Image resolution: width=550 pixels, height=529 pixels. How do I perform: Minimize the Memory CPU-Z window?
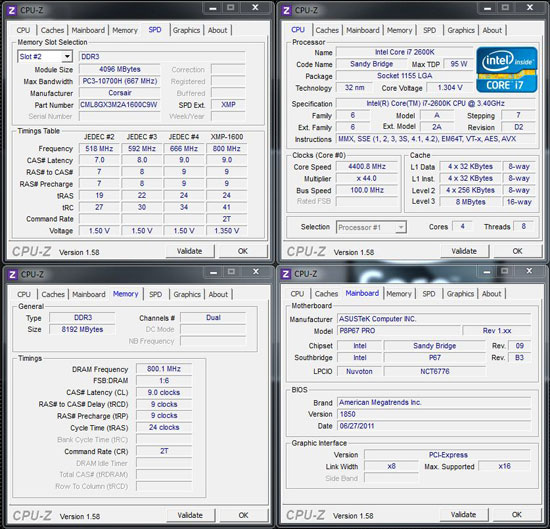(214, 272)
